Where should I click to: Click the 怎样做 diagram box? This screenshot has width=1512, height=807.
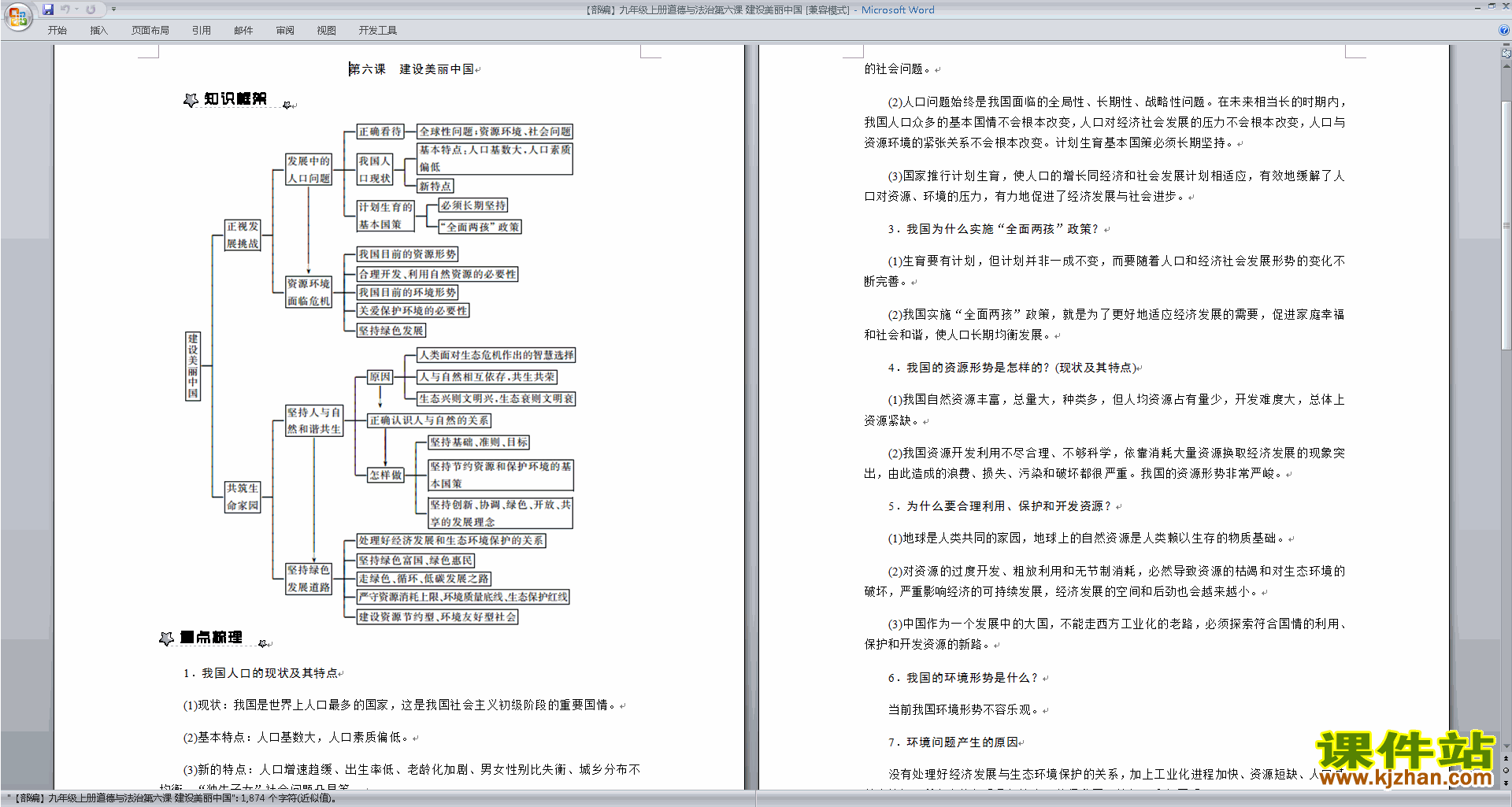(386, 475)
